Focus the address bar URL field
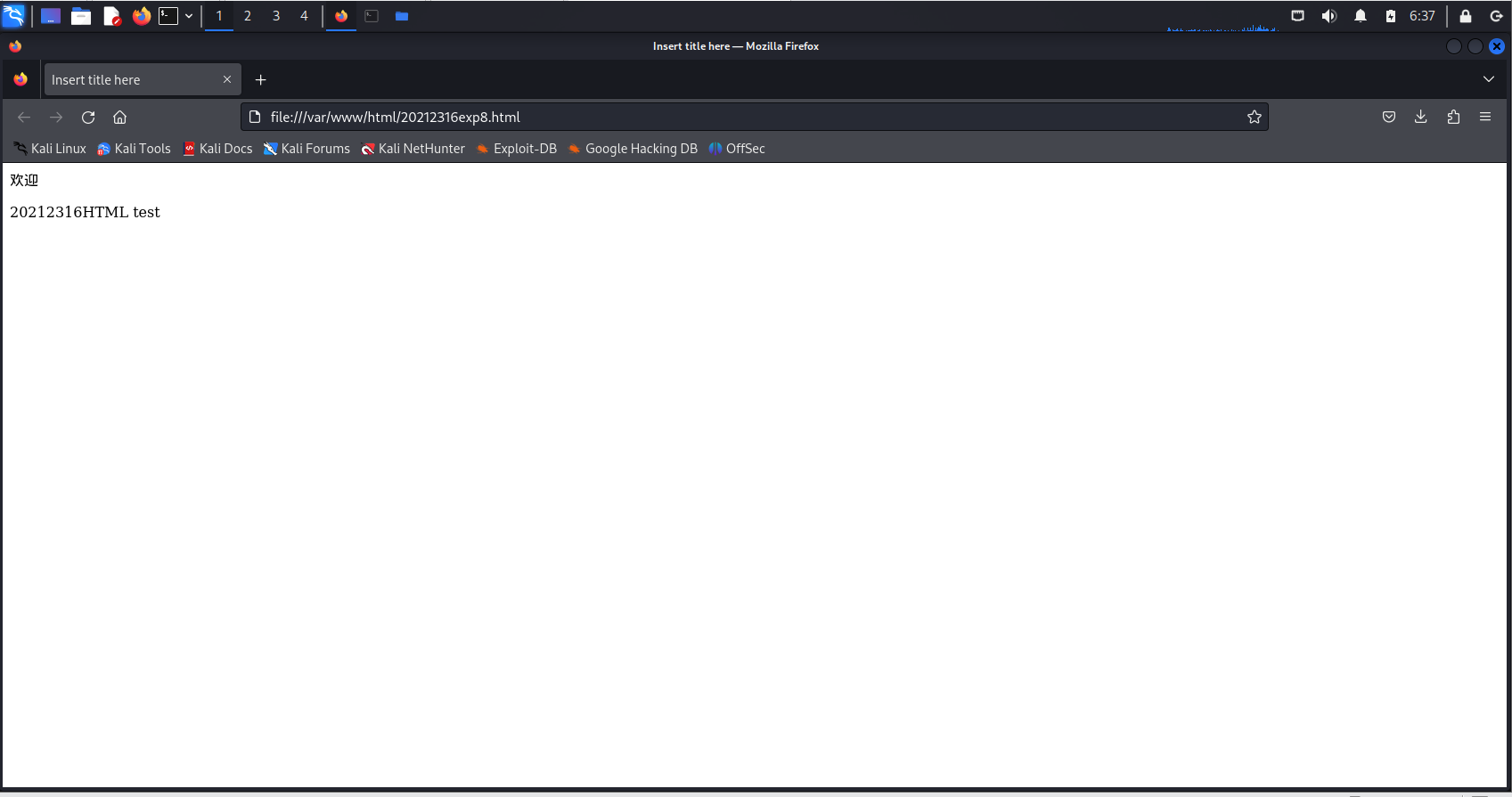The height and width of the screenshot is (797, 1512). tap(754, 117)
